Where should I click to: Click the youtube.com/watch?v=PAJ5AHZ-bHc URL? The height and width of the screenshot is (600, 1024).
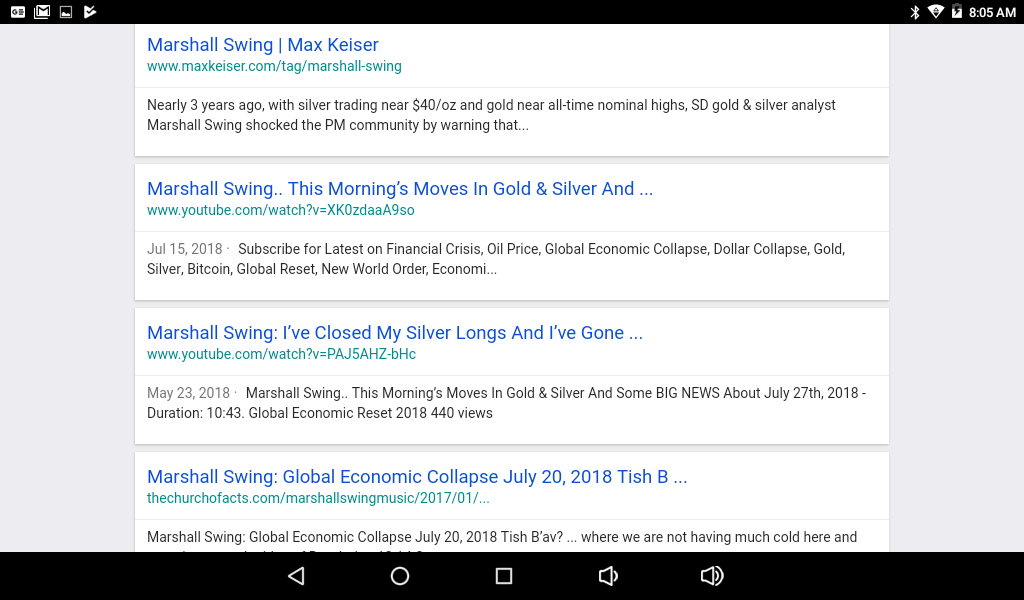(281, 354)
